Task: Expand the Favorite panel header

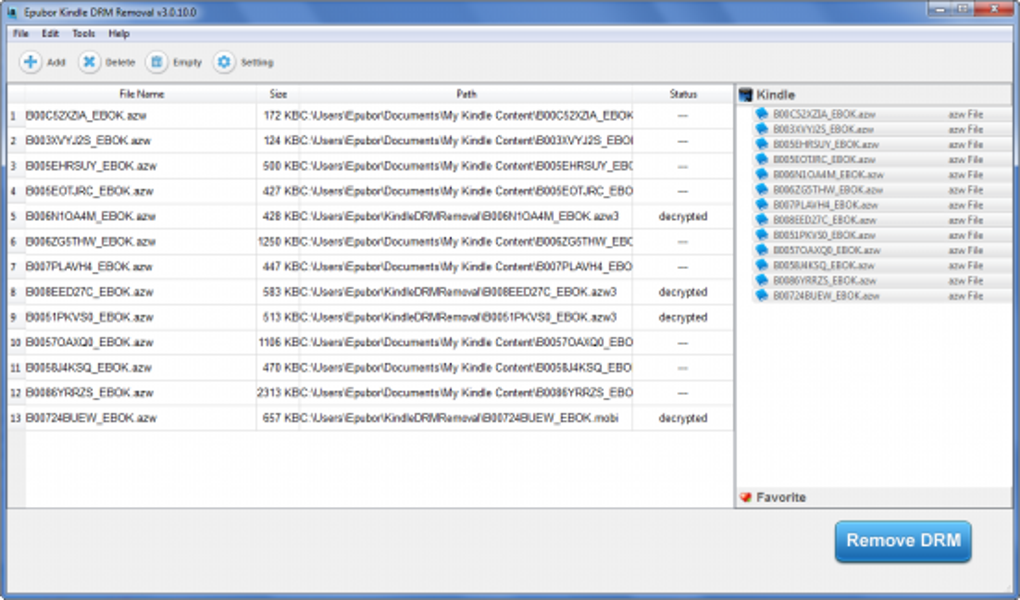Action: 874,497
